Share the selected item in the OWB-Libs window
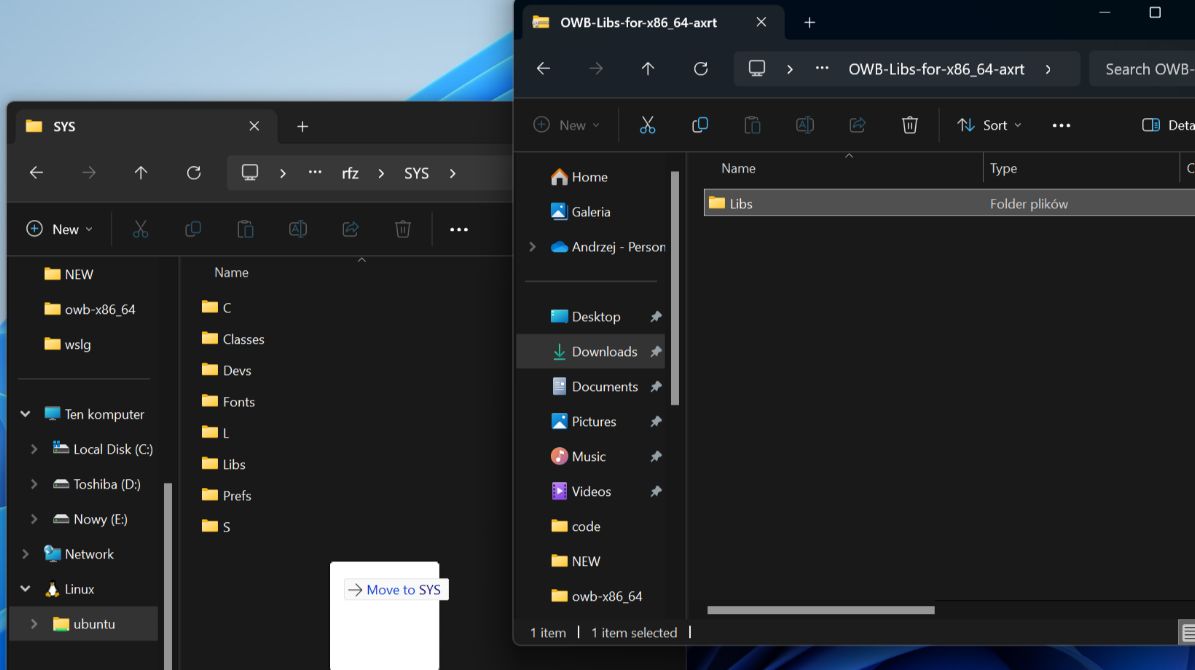1195x670 pixels. coord(857,125)
